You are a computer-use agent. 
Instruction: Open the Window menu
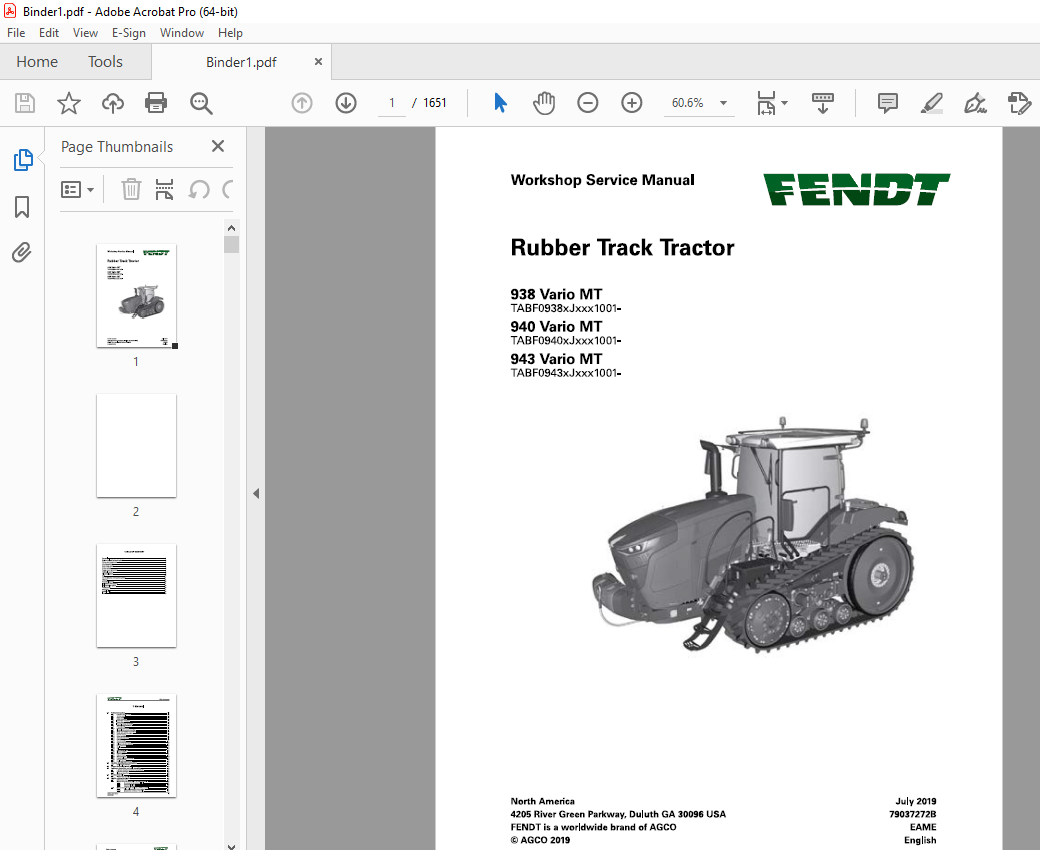pos(182,32)
